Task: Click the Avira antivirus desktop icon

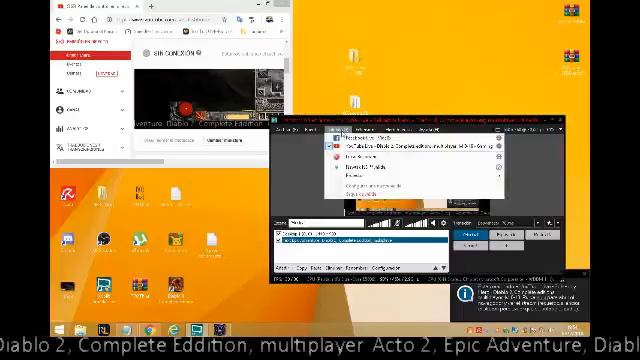Action: pos(67,193)
